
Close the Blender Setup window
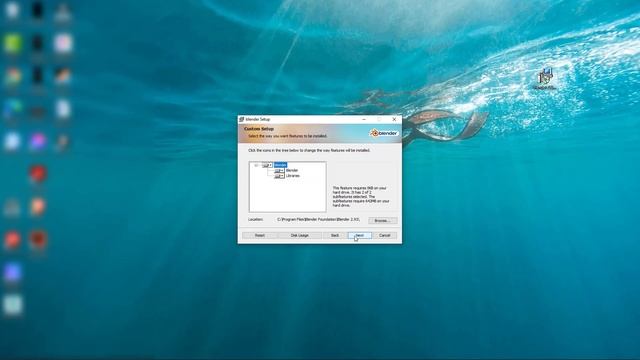click(394, 119)
